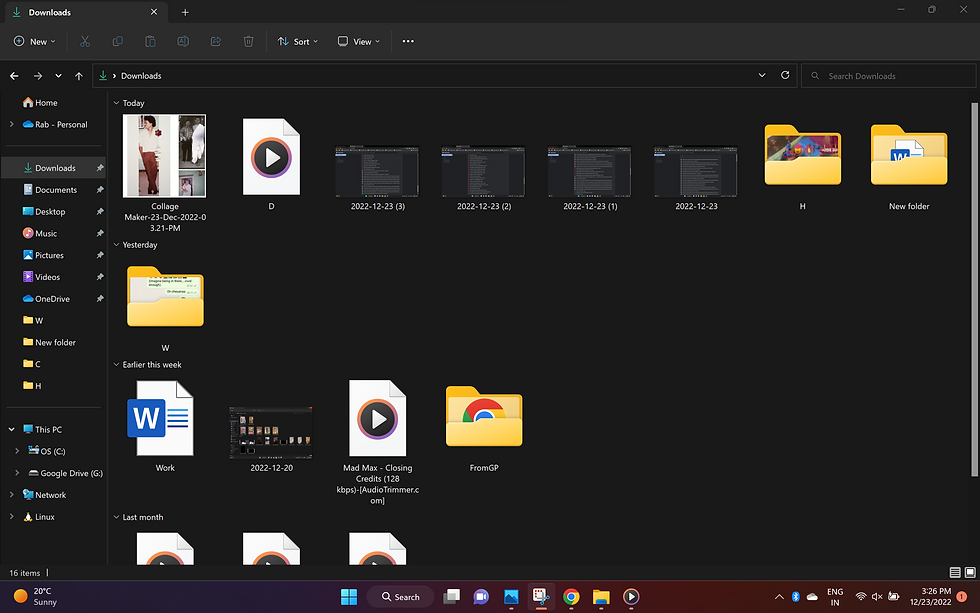Image resolution: width=980 pixels, height=613 pixels.
Task: Go back with the left arrow
Action: (x=14, y=76)
